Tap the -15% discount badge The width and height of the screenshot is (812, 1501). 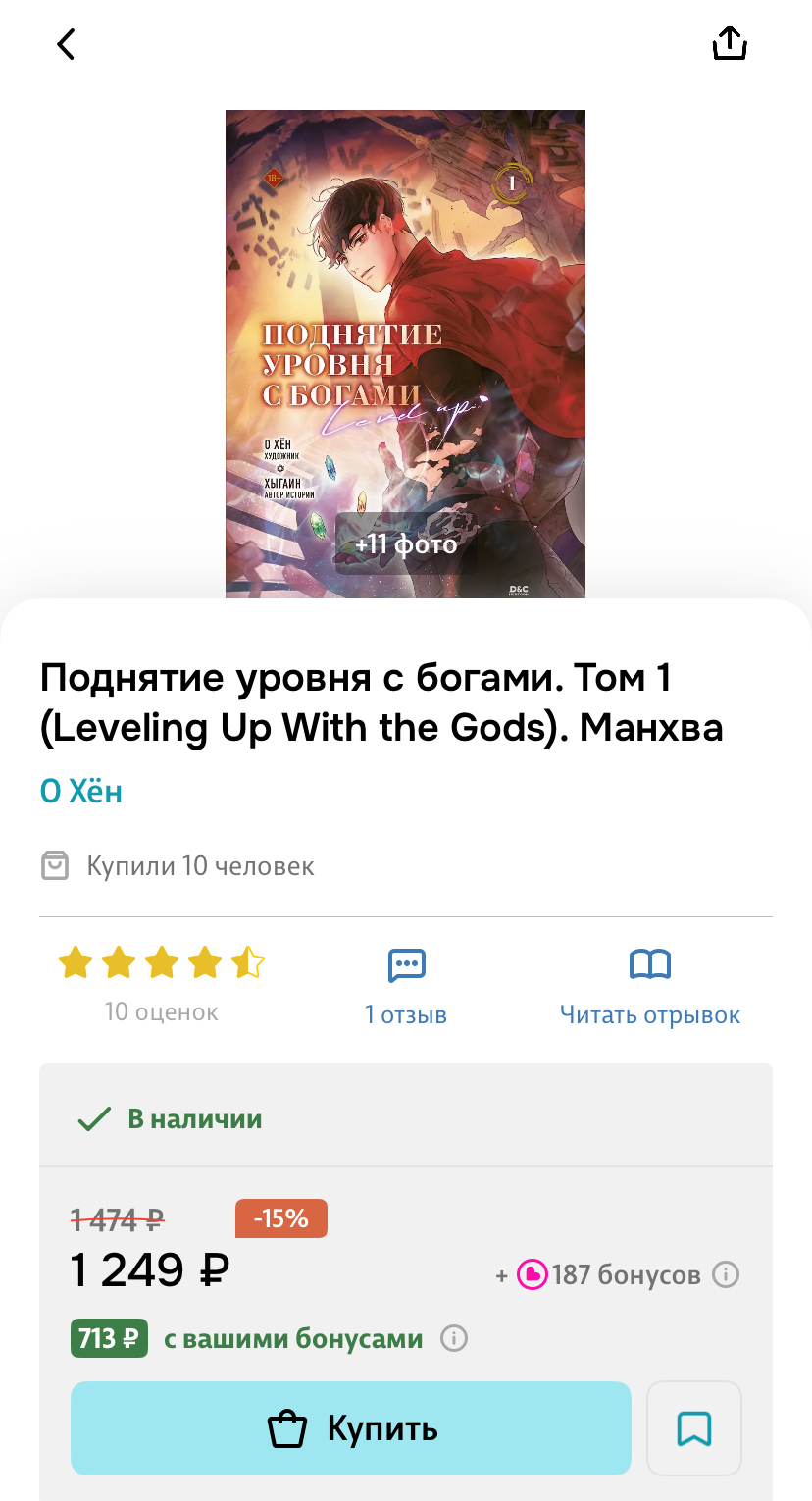[x=281, y=1218]
